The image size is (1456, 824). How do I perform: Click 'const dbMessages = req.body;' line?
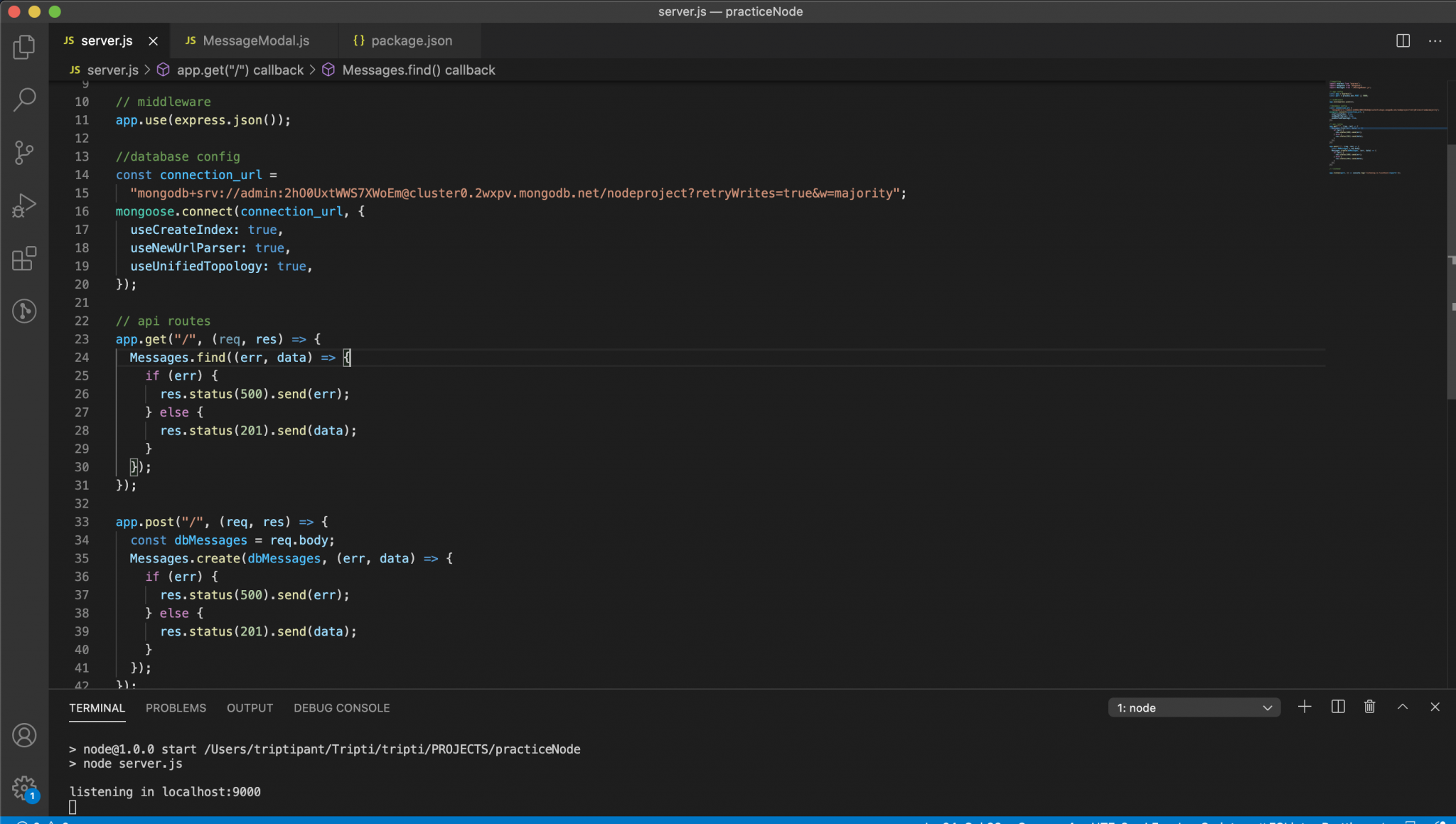click(x=232, y=540)
